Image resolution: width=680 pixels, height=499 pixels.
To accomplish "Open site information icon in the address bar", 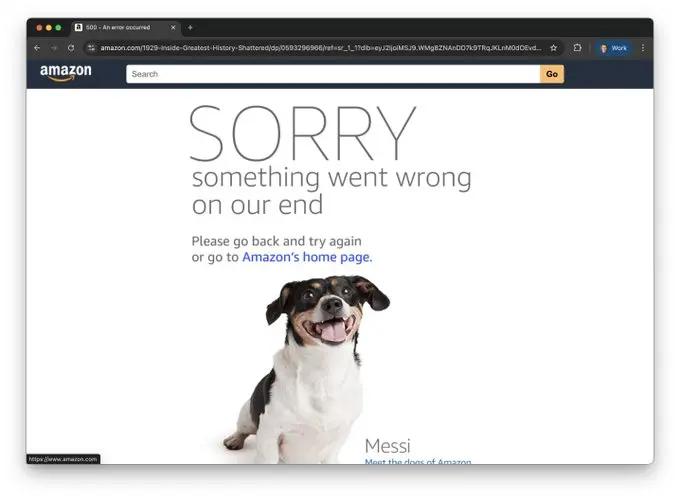I will tap(91, 48).
